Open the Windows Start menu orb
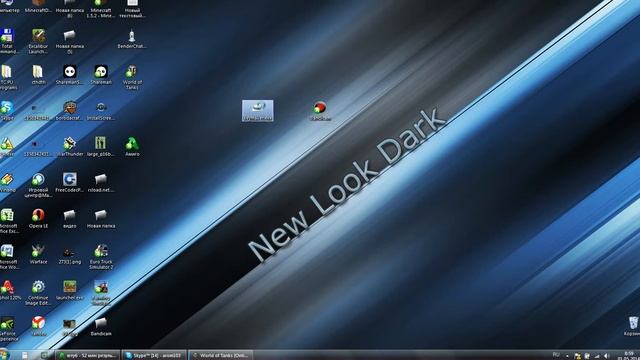The image size is (640, 360). click(4, 355)
